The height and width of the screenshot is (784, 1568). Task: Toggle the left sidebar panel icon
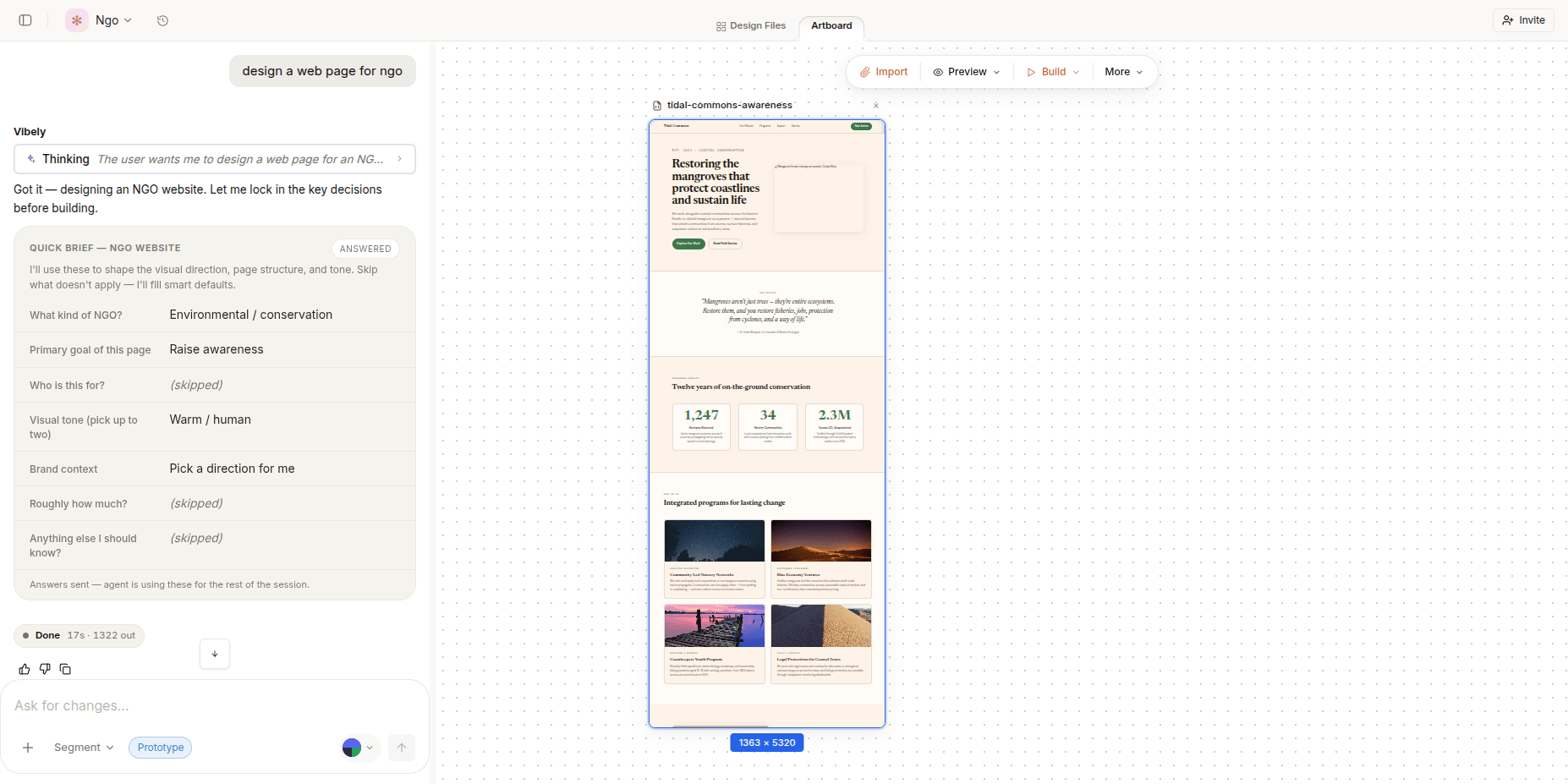[25, 20]
